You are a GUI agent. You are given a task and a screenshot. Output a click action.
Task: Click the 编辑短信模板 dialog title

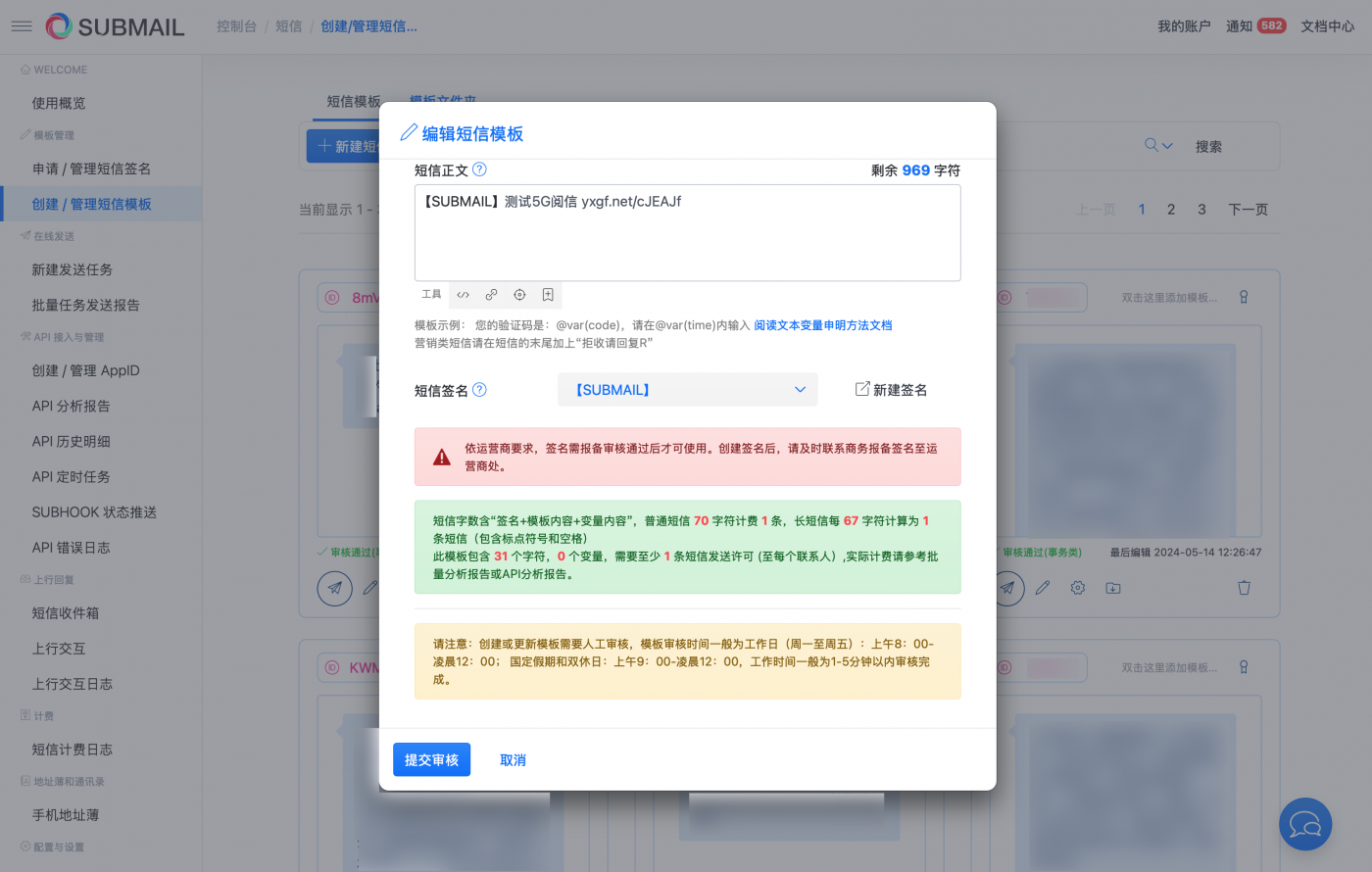tap(472, 133)
